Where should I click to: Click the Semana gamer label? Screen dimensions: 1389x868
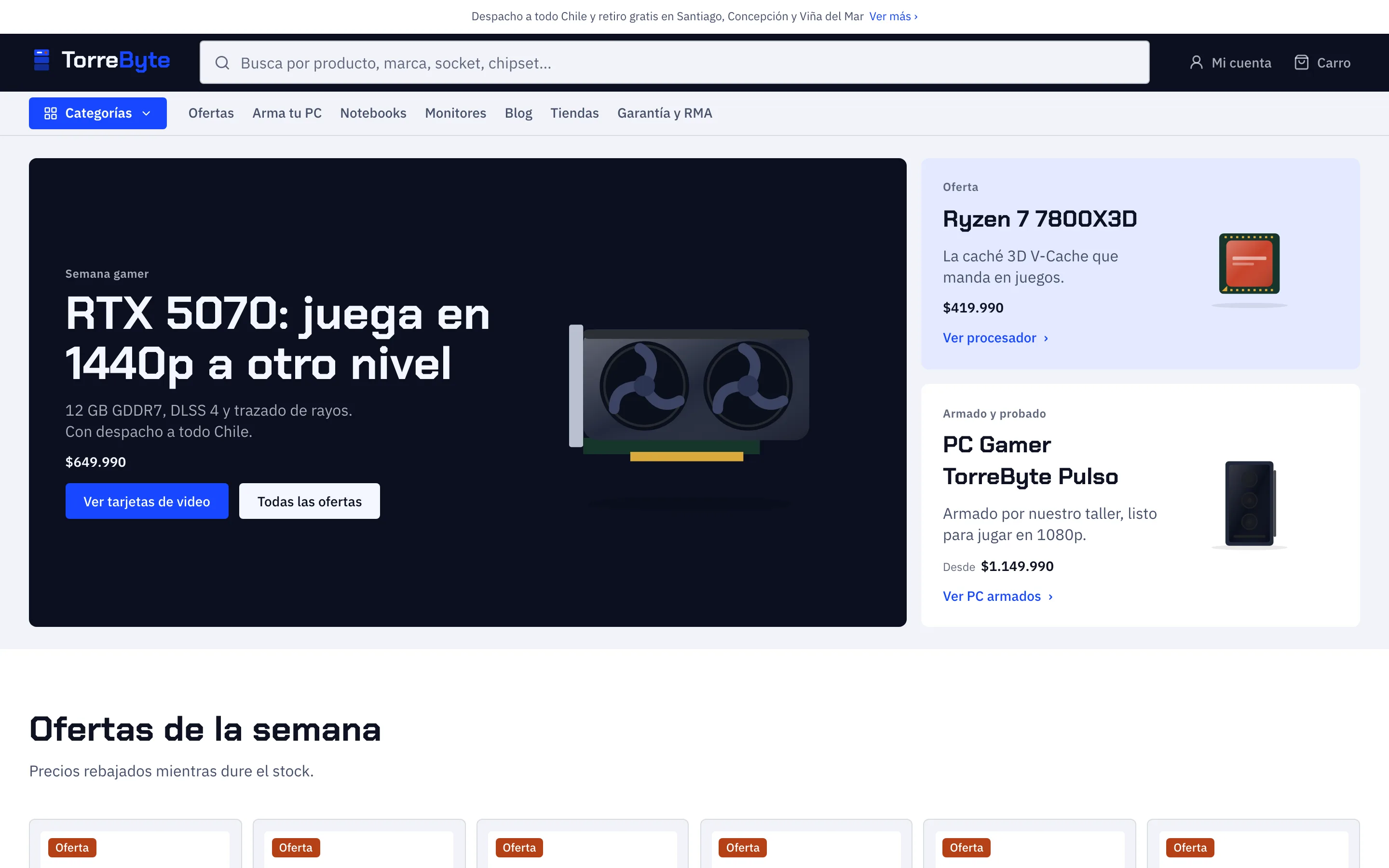tap(107, 274)
